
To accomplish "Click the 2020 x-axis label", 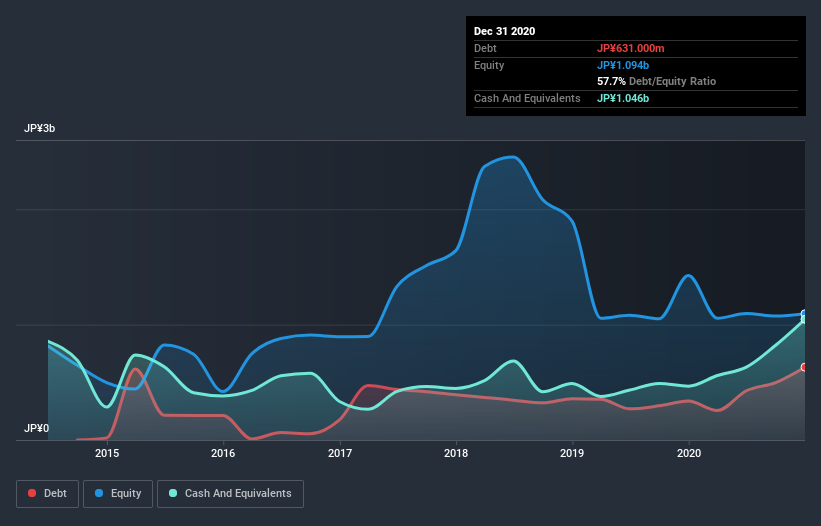I will point(689,453).
